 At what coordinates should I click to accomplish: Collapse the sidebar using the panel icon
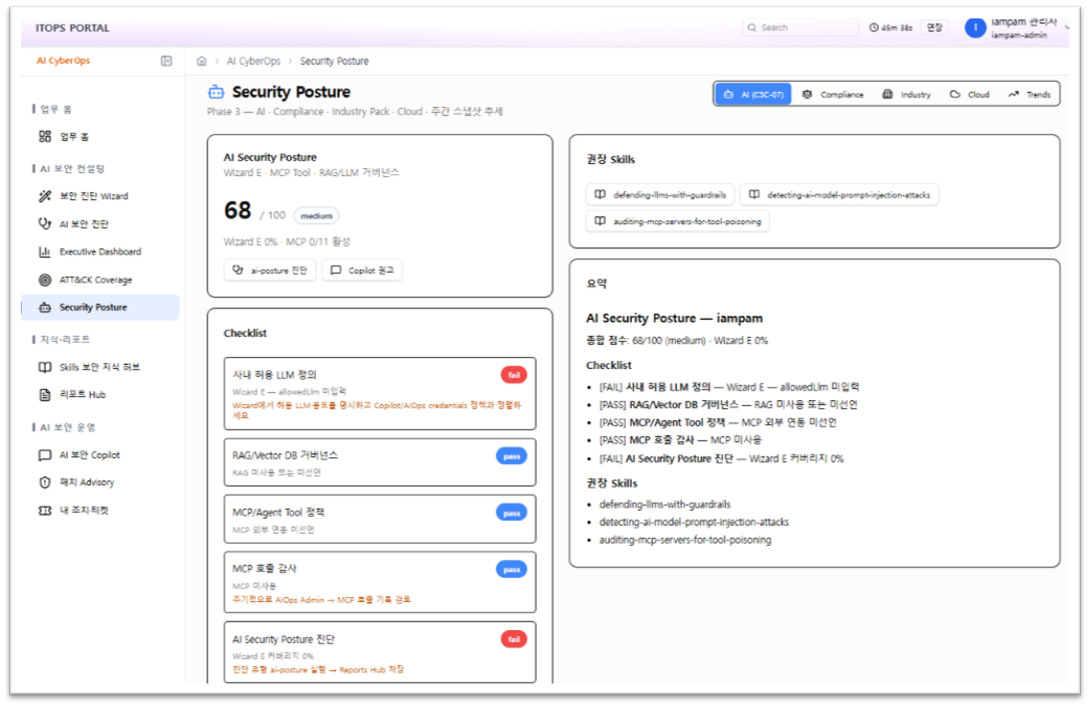pyautogui.click(x=166, y=61)
